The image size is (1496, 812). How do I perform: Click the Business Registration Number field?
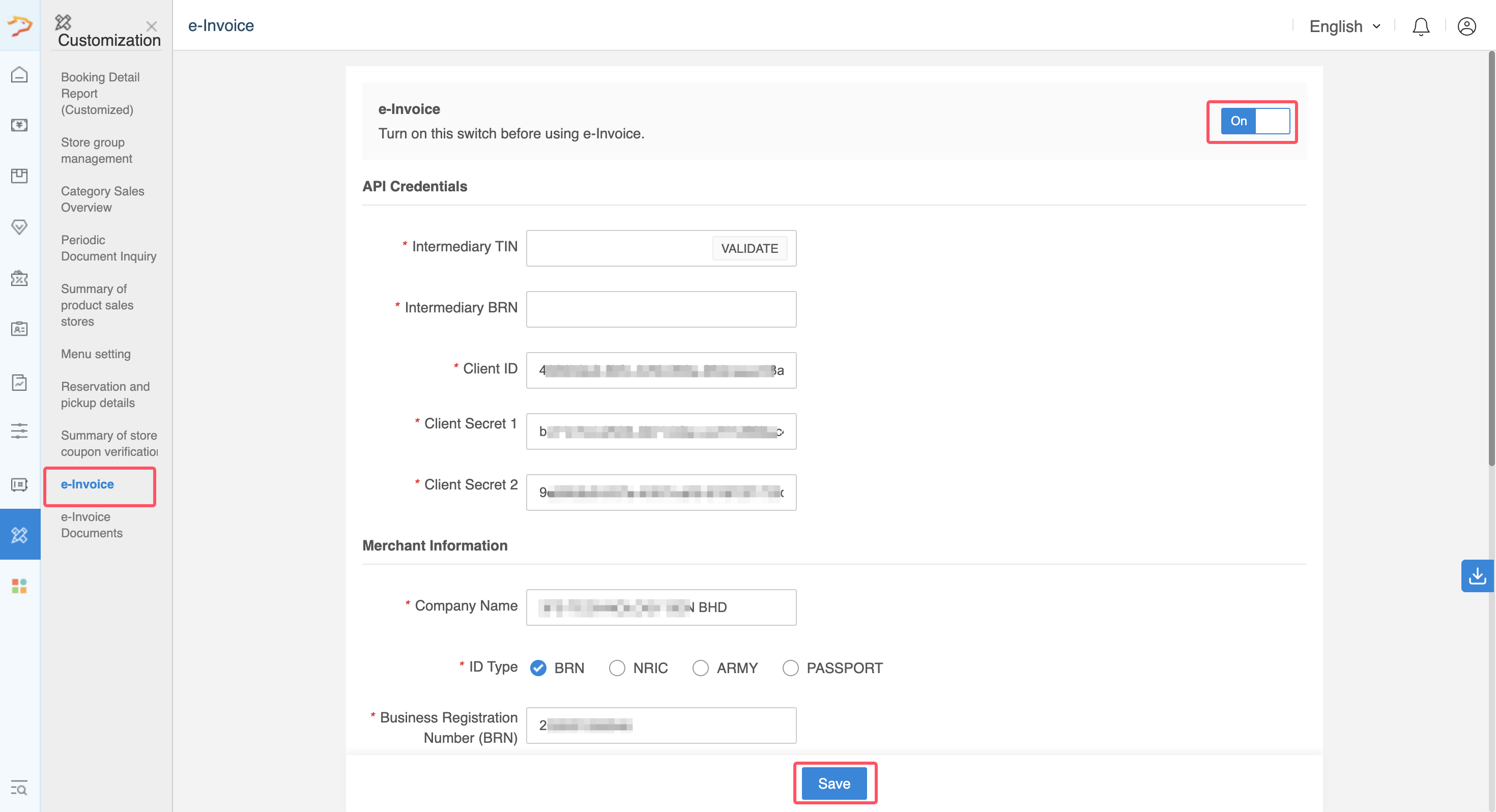coord(661,726)
